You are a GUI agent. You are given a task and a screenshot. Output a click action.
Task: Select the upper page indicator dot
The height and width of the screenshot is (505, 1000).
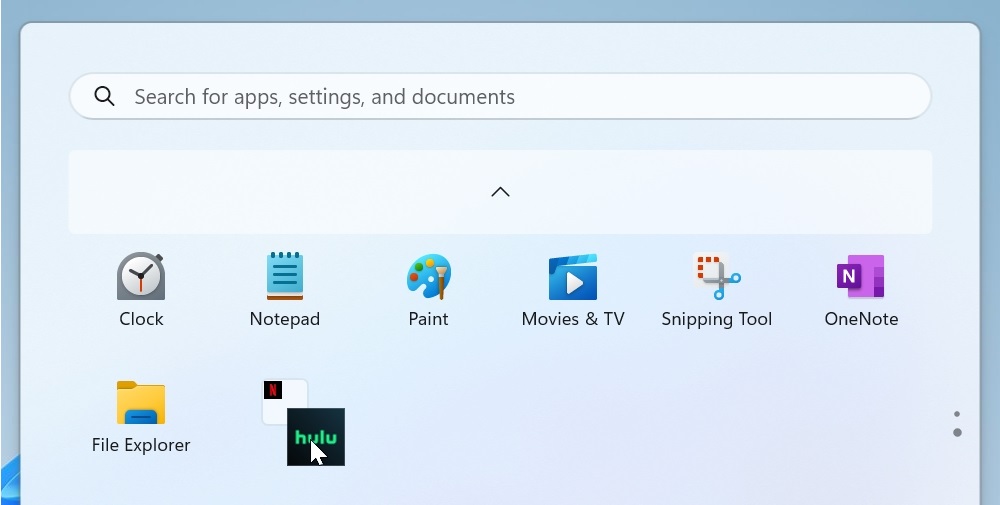click(x=957, y=414)
